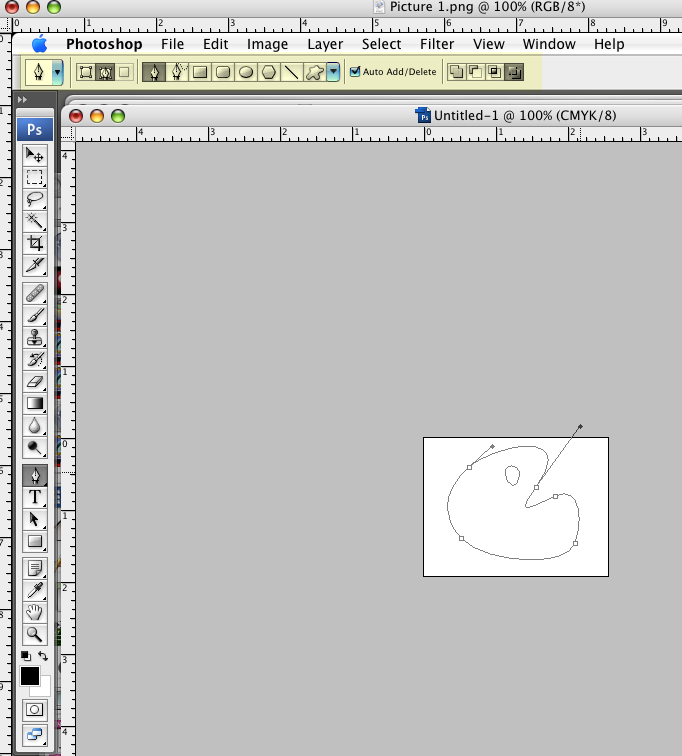Screen dimensions: 682x756
Task: Choose the Ellipse tool in the options bar
Action: [x=246, y=72]
